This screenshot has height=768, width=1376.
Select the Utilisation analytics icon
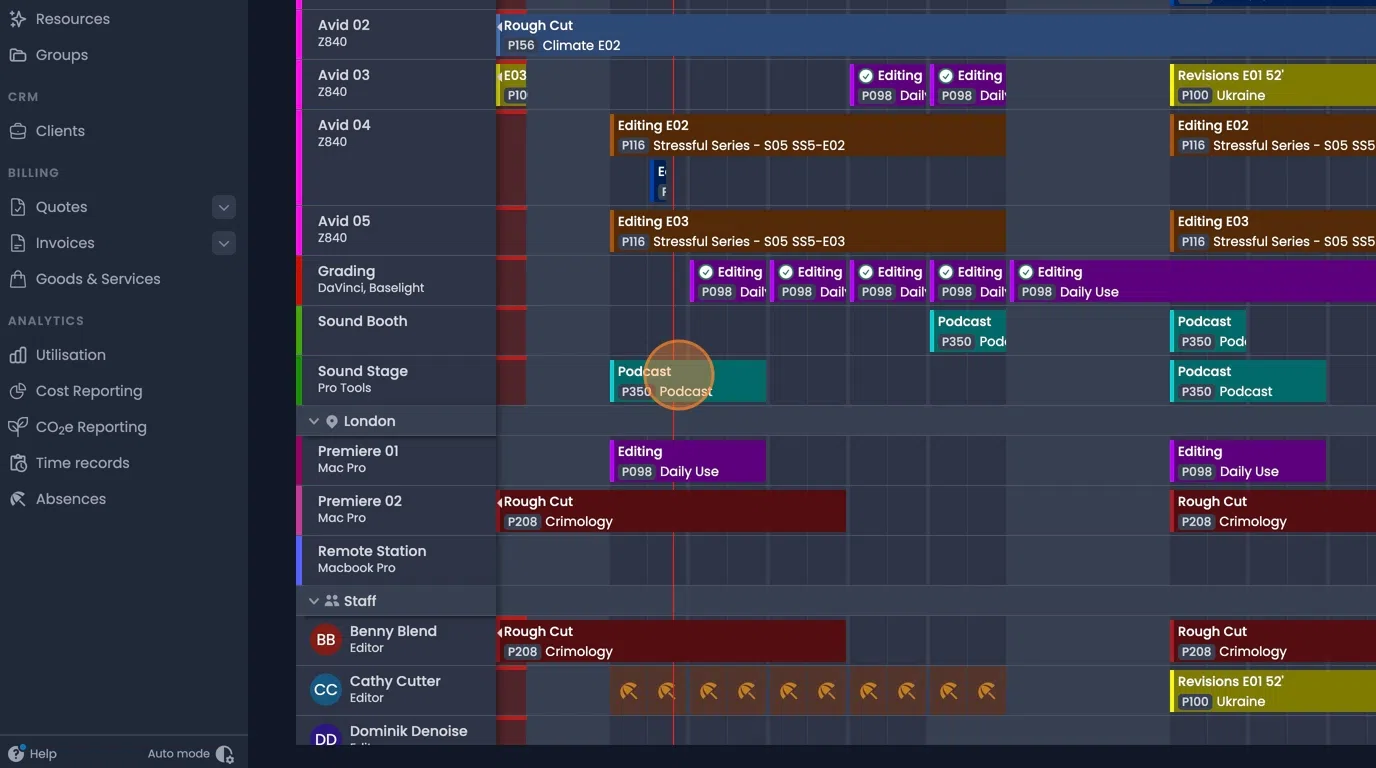[x=19, y=355]
